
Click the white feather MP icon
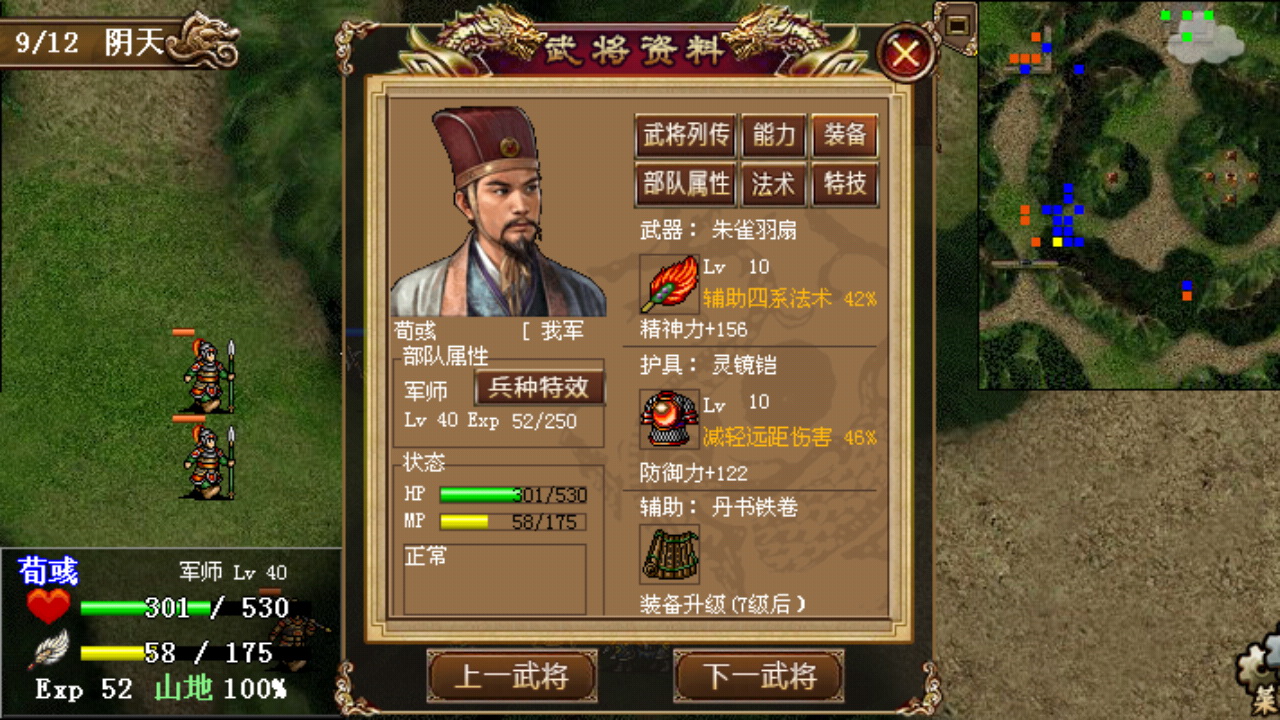click(x=49, y=650)
